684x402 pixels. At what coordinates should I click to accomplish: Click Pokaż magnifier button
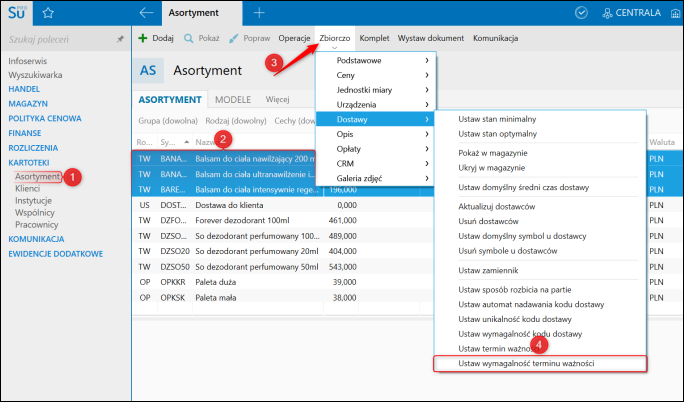point(202,38)
